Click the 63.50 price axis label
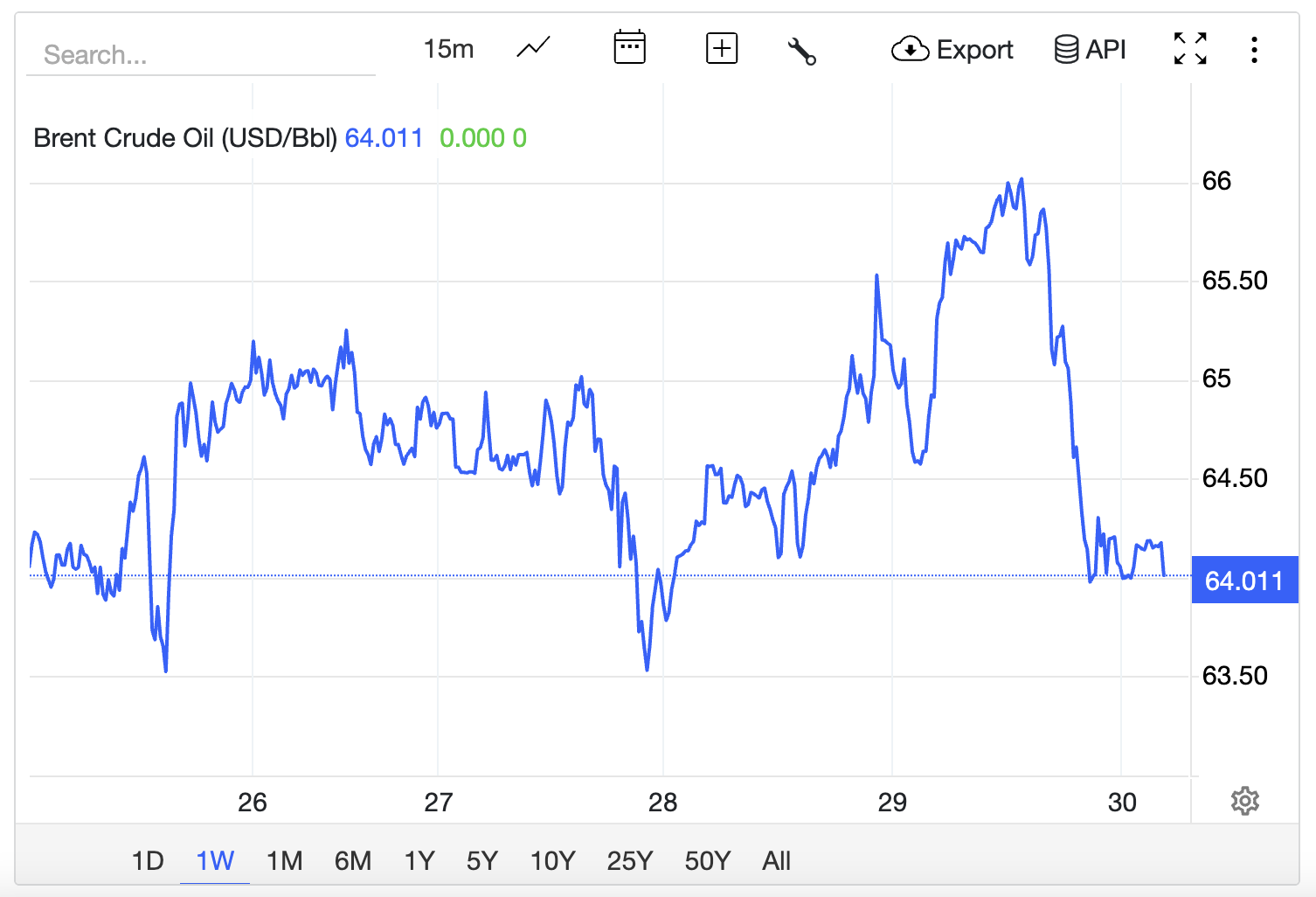1316x897 pixels. (x=1235, y=676)
